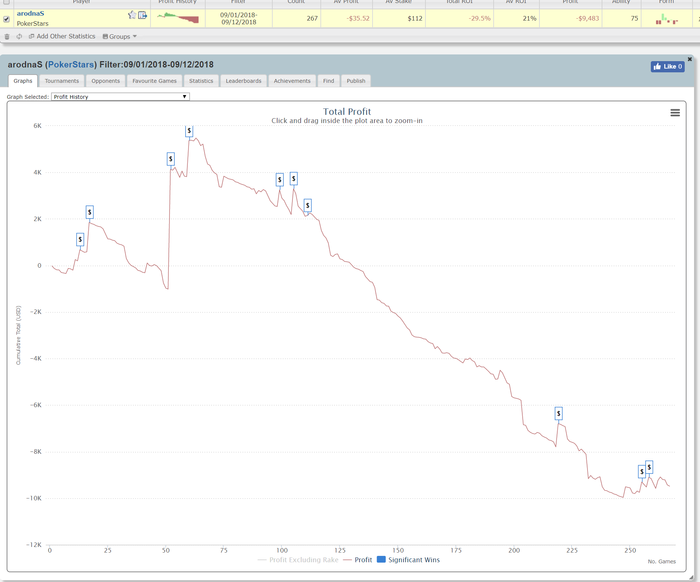Click the first $ win marker before the 2K peak
The image size is (700, 582).
coord(80,240)
